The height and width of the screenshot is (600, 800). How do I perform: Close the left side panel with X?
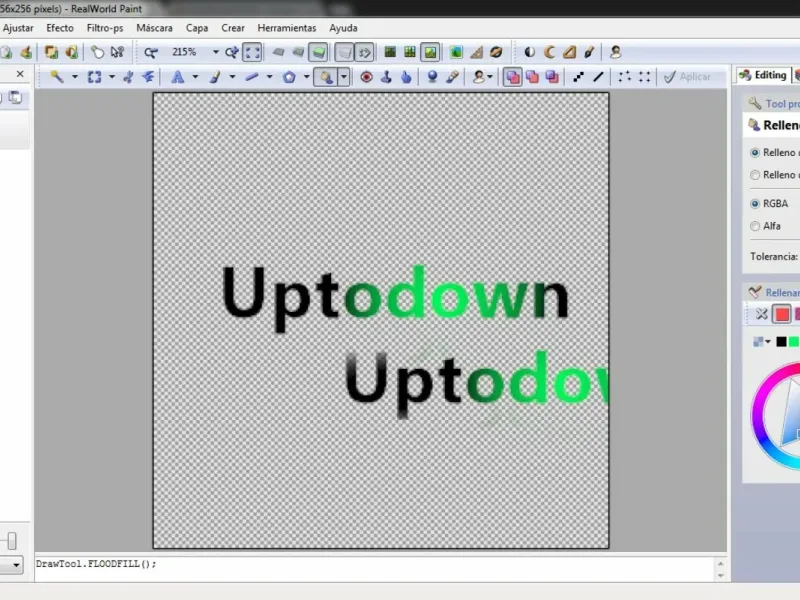[20, 74]
